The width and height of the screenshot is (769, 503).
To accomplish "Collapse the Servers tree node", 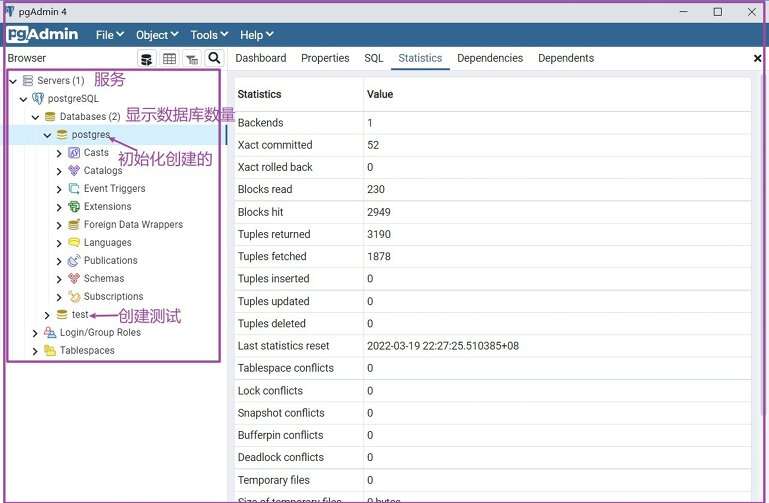I will point(13,81).
